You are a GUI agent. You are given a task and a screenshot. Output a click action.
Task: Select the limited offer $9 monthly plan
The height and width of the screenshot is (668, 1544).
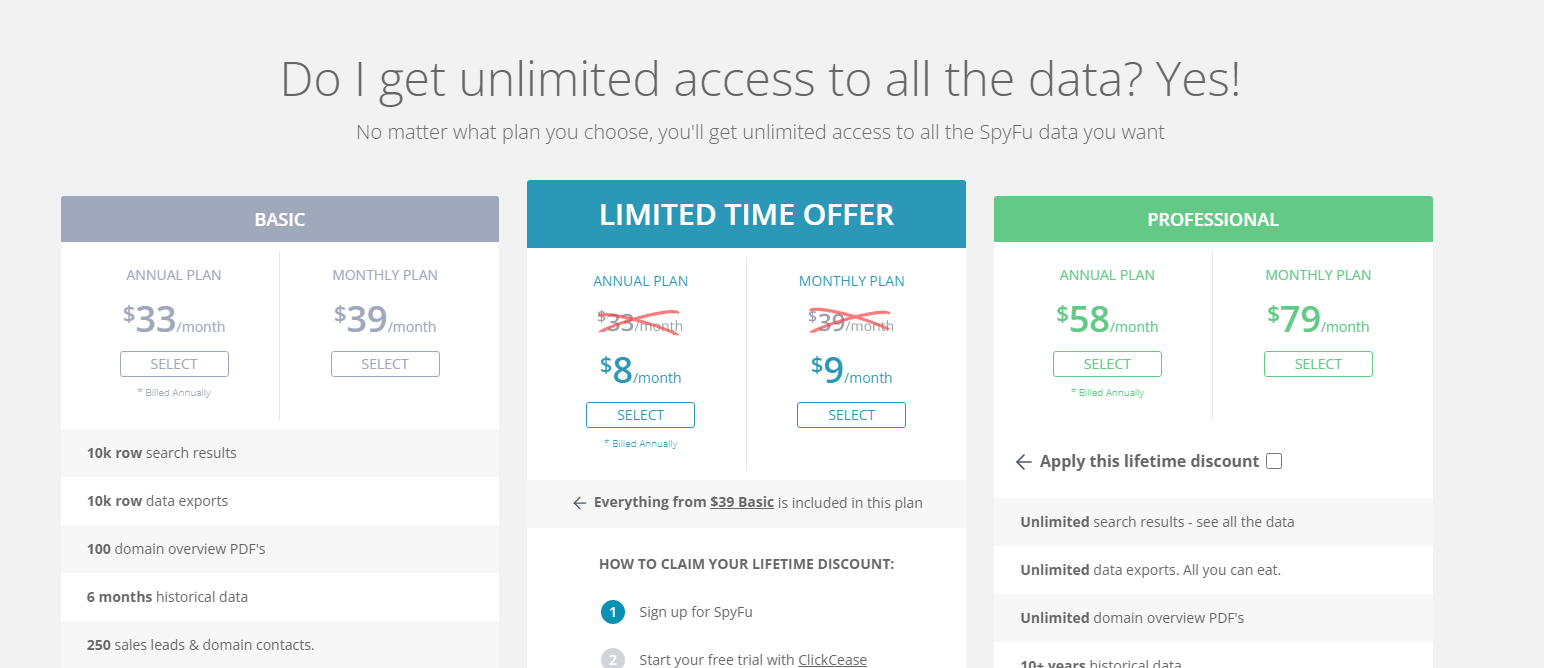(851, 415)
